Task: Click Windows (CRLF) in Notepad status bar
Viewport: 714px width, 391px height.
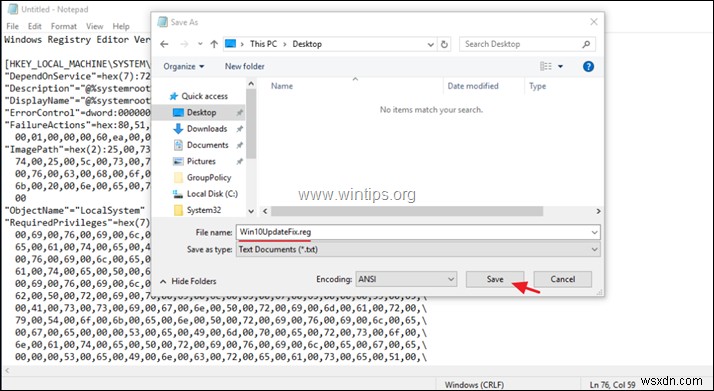Action: tap(474, 384)
